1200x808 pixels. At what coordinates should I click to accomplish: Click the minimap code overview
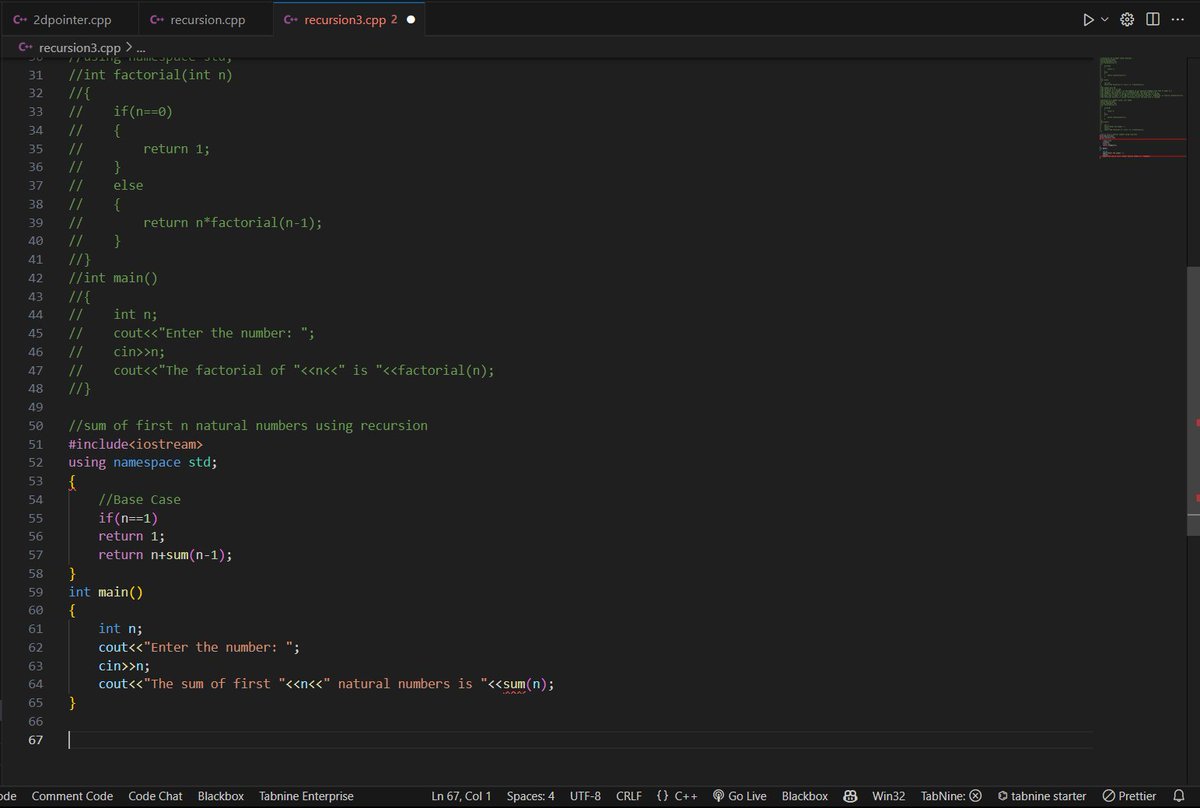point(1140,105)
